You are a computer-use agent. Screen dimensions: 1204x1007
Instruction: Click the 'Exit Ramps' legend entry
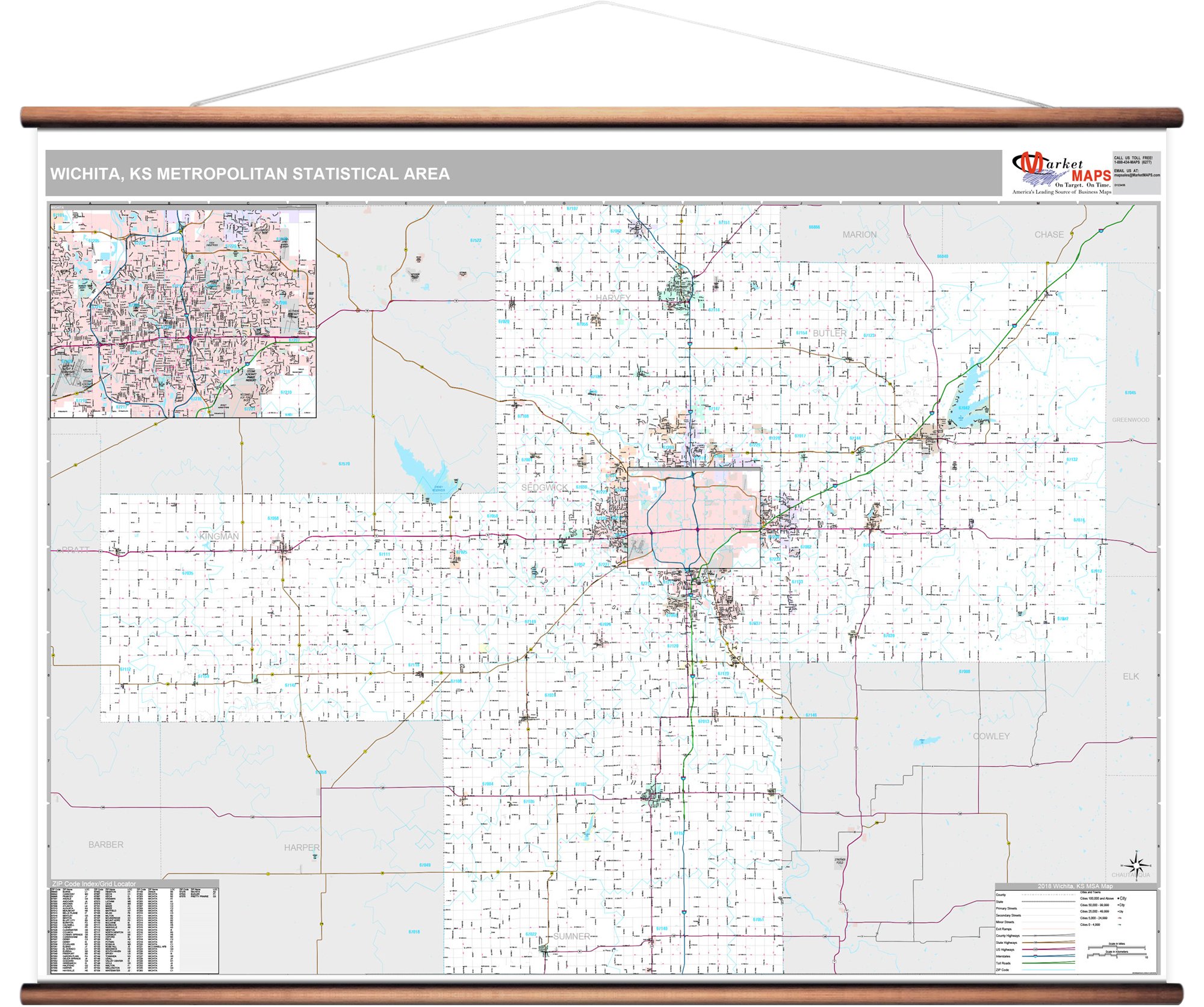point(1035,929)
